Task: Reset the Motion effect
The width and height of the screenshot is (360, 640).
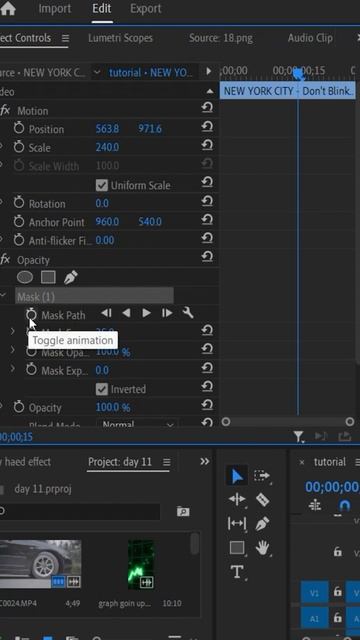Action: 207,108
